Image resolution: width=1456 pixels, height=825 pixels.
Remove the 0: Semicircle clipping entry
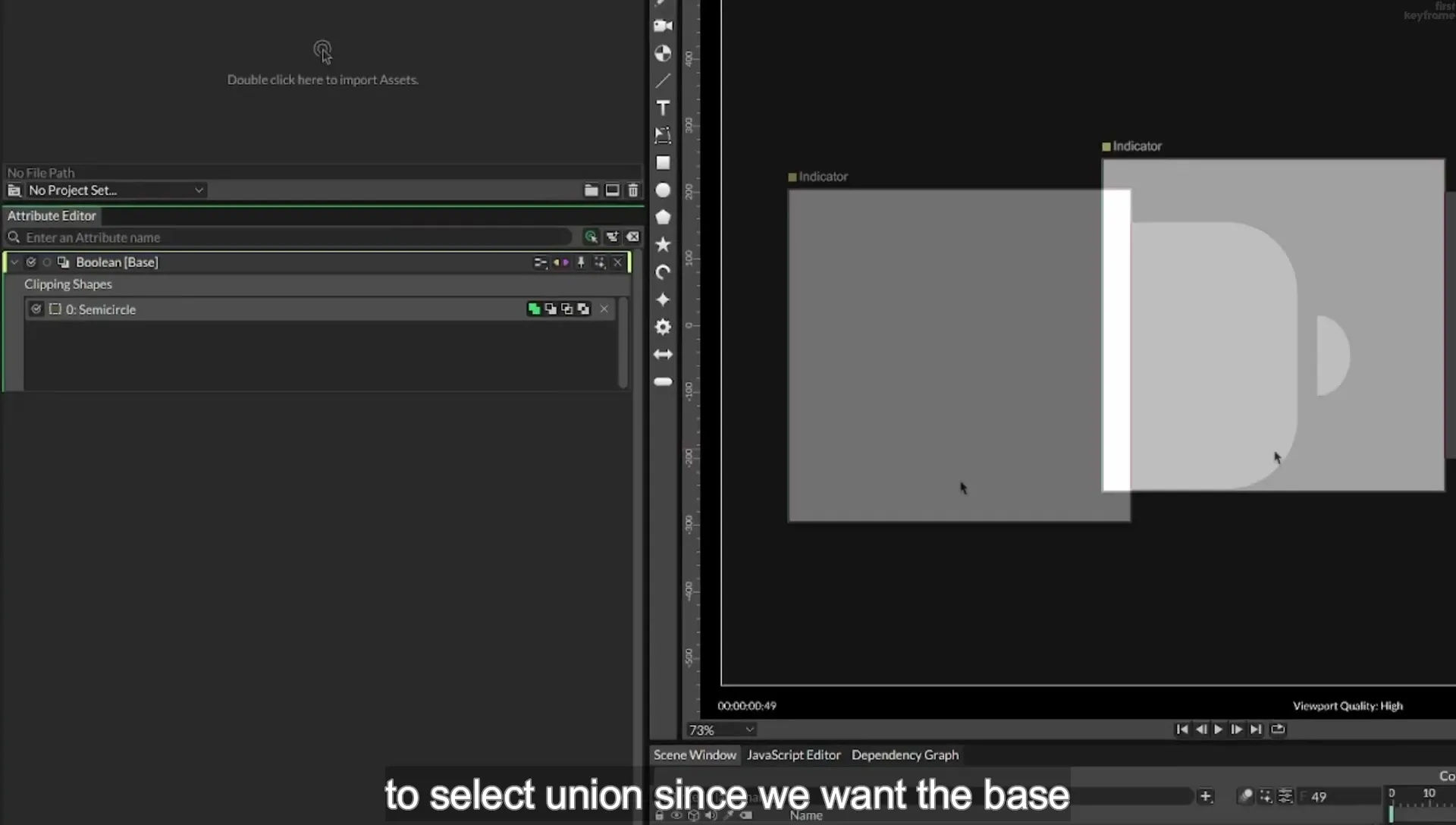tap(604, 309)
